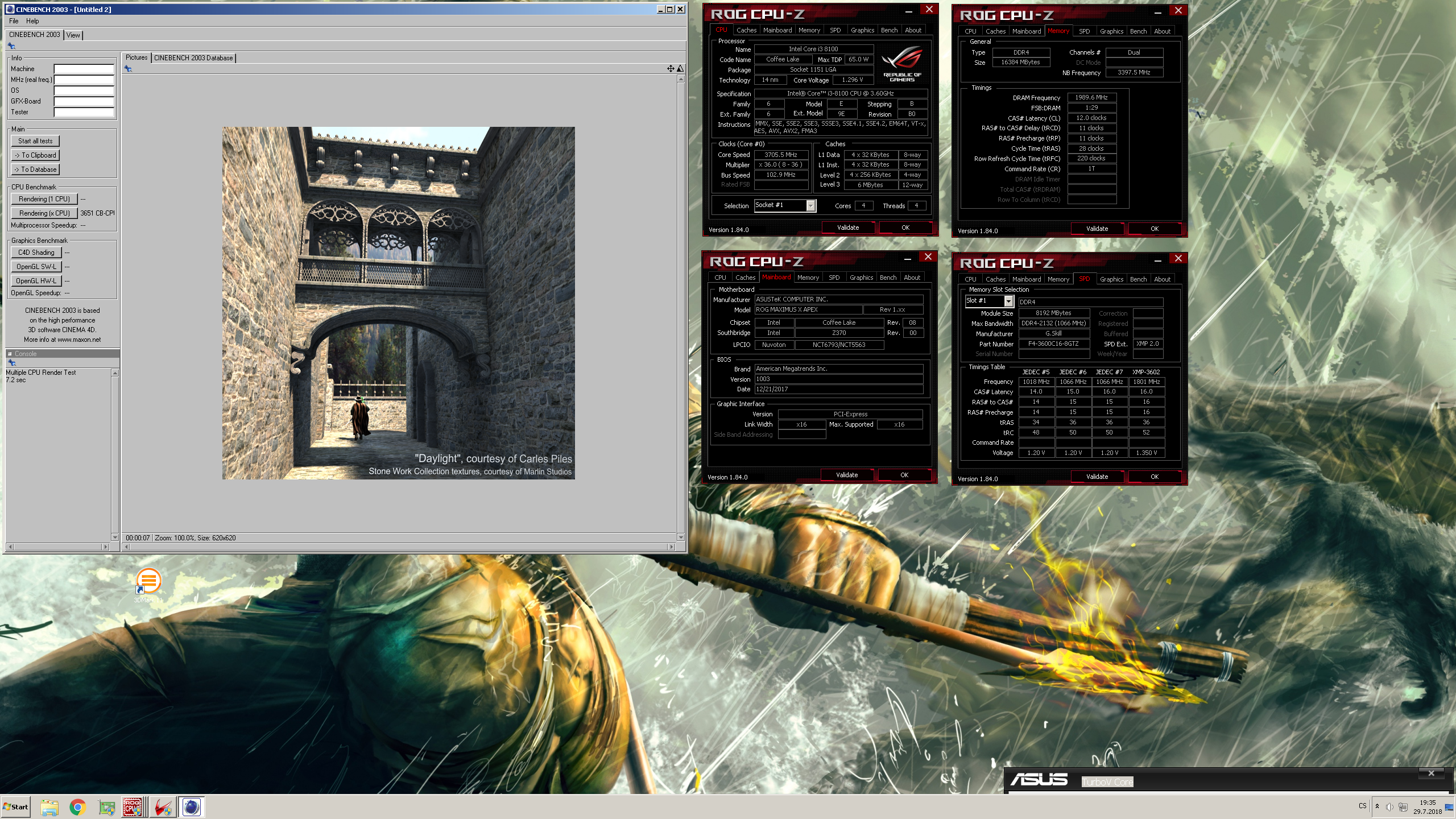
Task: Click OK in CPU-Z Memory tab window
Action: (x=1154, y=229)
